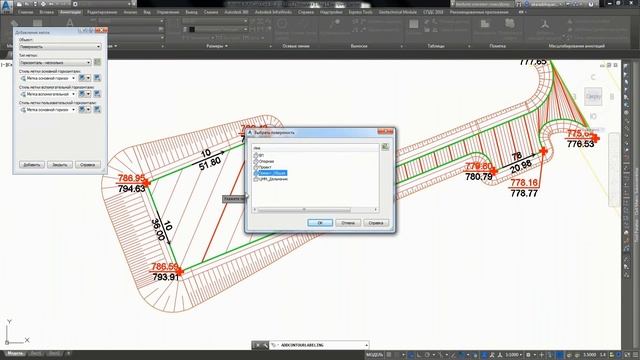This screenshot has height=360, width=640.
Task: Open the Объект dropdown showing Поверхность
Action: coord(60,47)
